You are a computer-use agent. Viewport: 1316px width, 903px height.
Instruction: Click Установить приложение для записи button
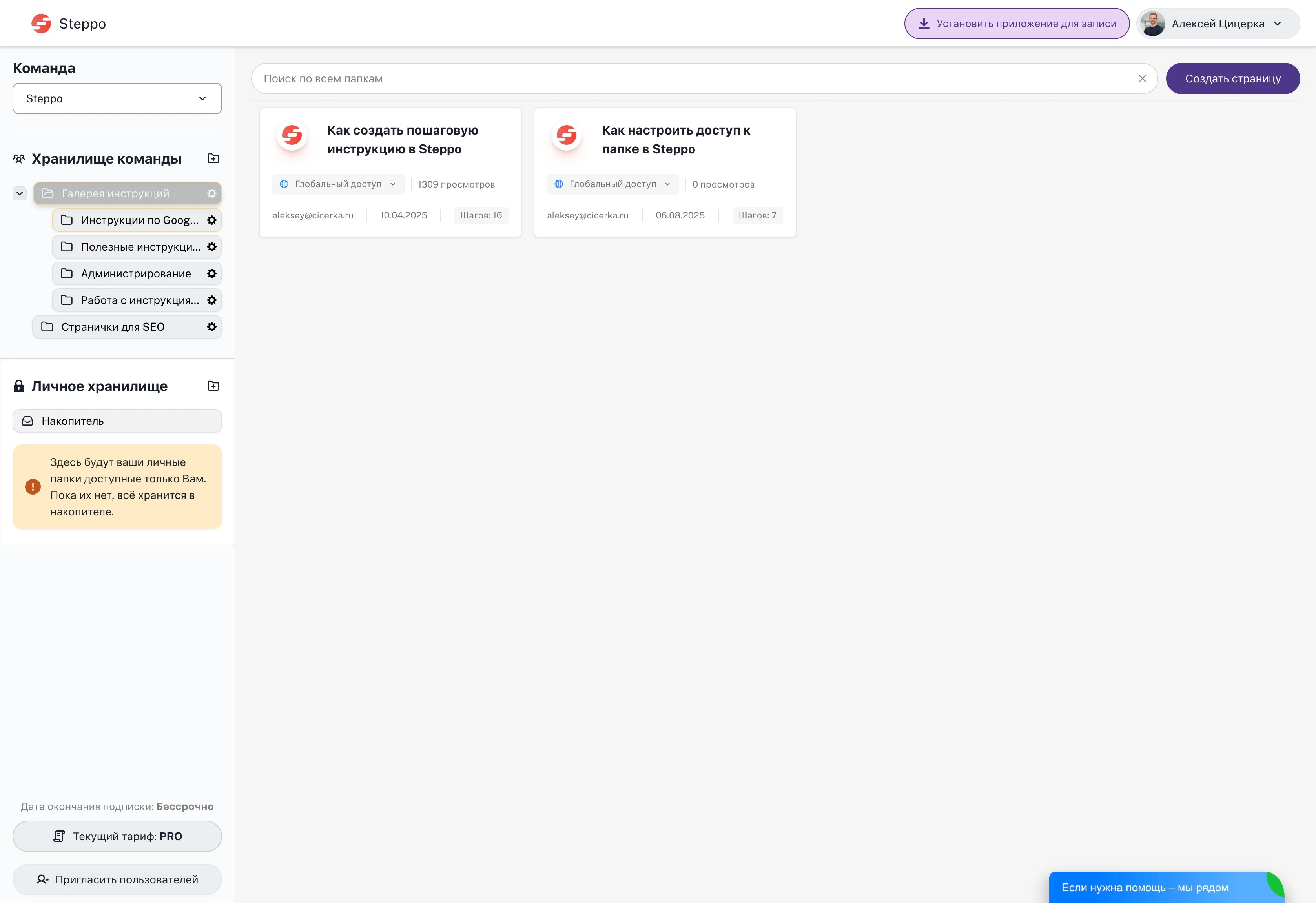click(1017, 24)
